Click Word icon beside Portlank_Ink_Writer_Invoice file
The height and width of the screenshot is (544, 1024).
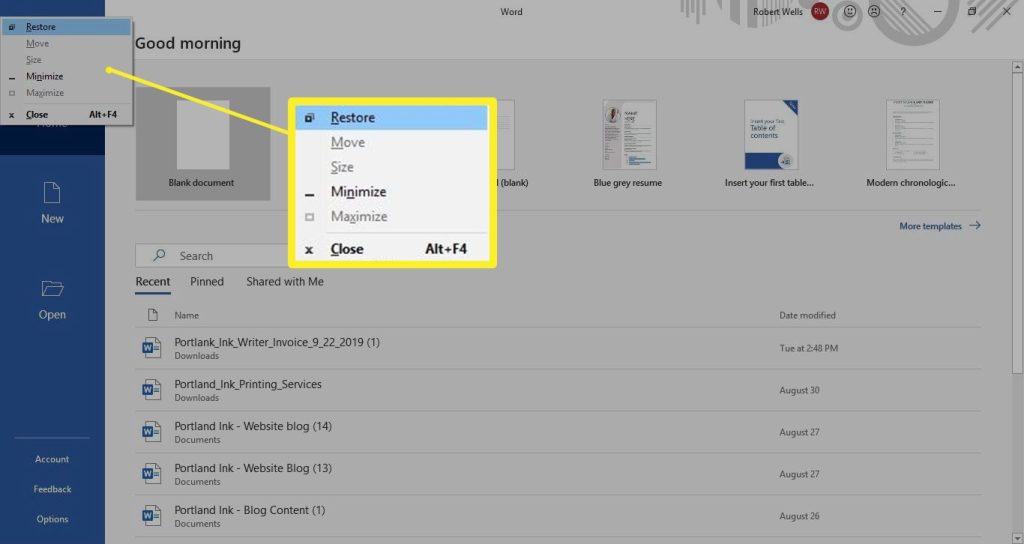coord(152,348)
